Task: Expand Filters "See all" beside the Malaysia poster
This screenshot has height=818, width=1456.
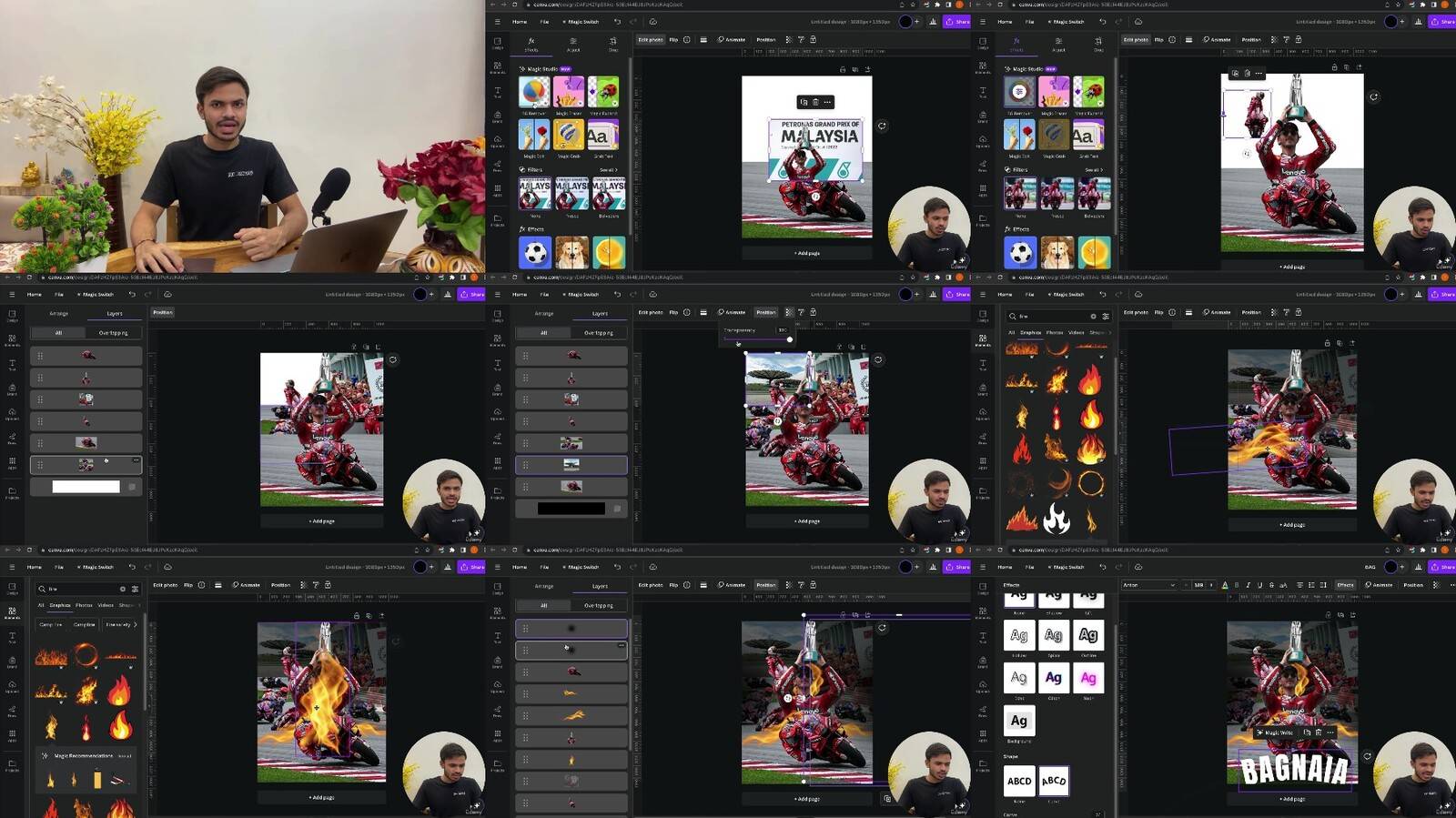Action: [608, 170]
